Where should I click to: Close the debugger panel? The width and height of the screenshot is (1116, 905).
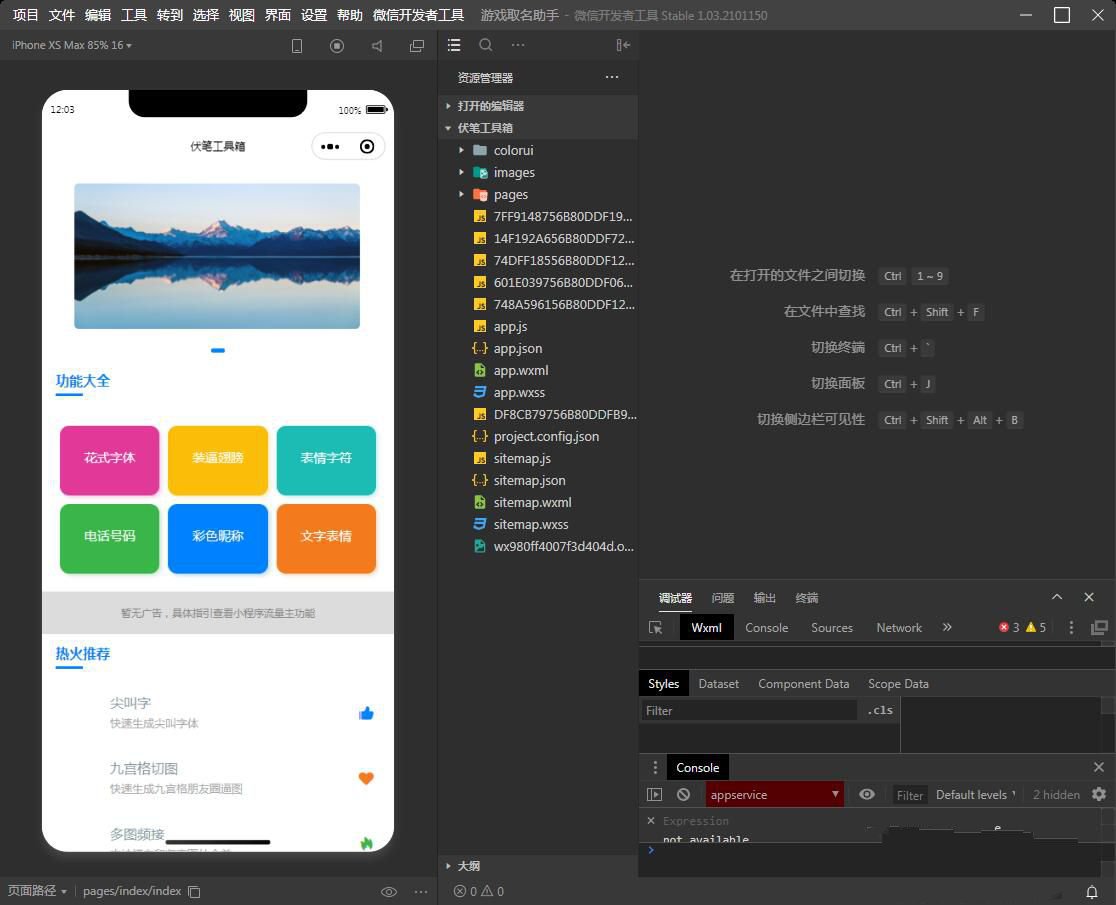click(x=1089, y=598)
